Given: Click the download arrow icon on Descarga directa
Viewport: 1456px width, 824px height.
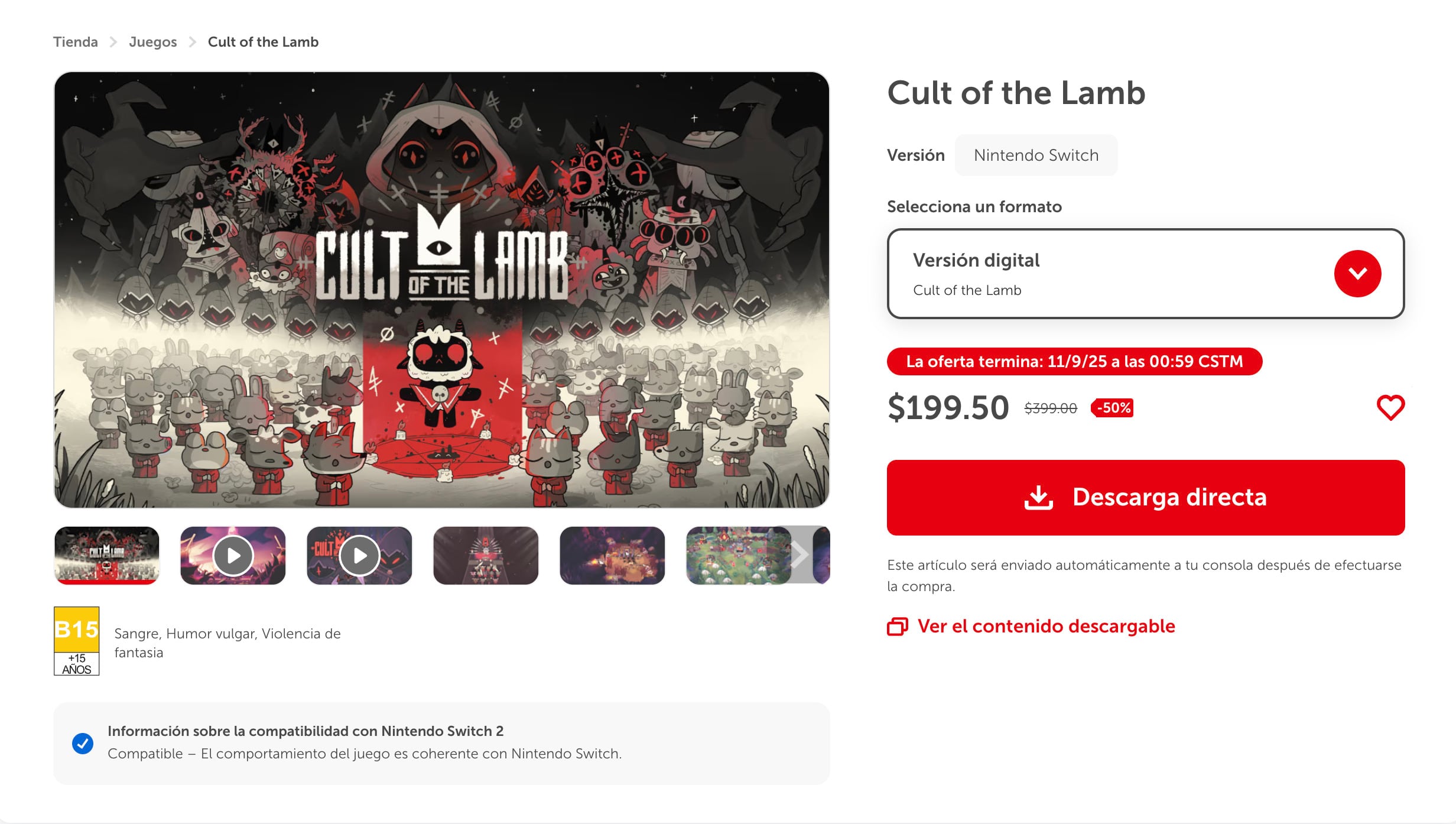Looking at the screenshot, I should click(1038, 498).
